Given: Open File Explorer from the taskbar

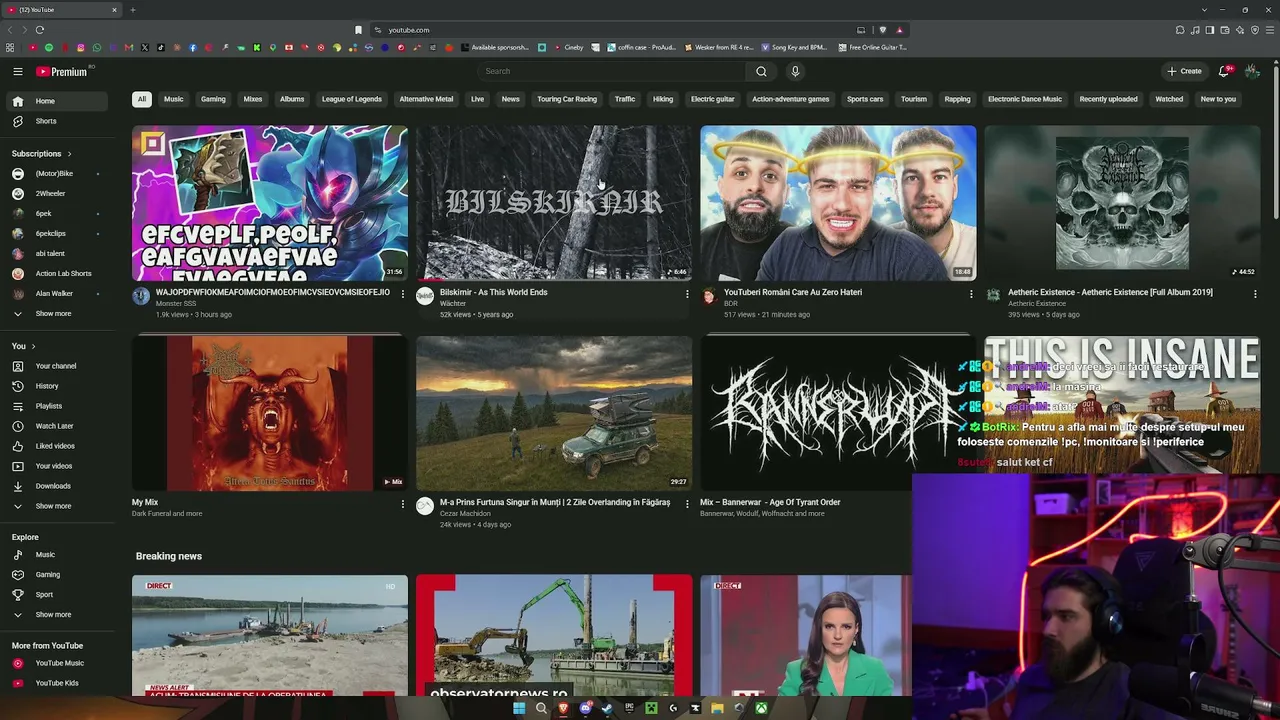Looking at the screenshot, I should (x=717, y=708).
